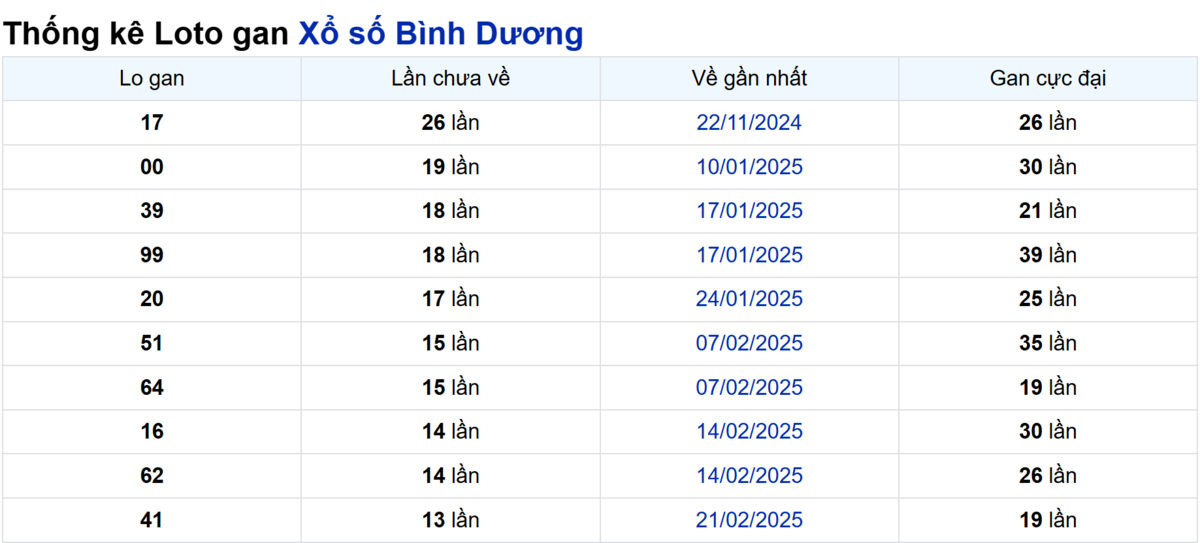The width and height of the screenshot is (1200, 543).
Task: Click '15 lần' cell in row 64
Action: coord(451,387)
